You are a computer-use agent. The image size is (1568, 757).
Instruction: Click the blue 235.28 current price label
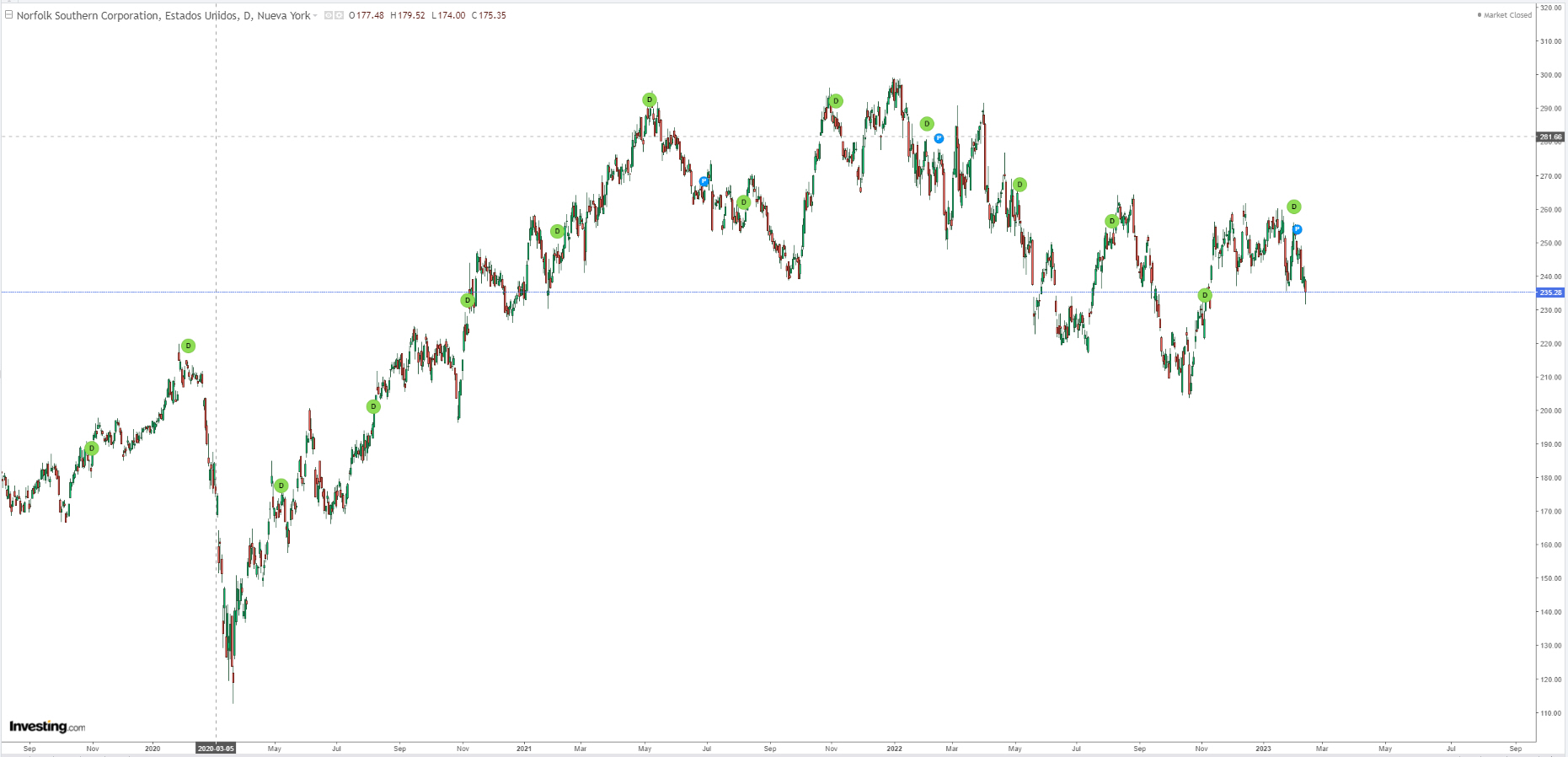1550,293
